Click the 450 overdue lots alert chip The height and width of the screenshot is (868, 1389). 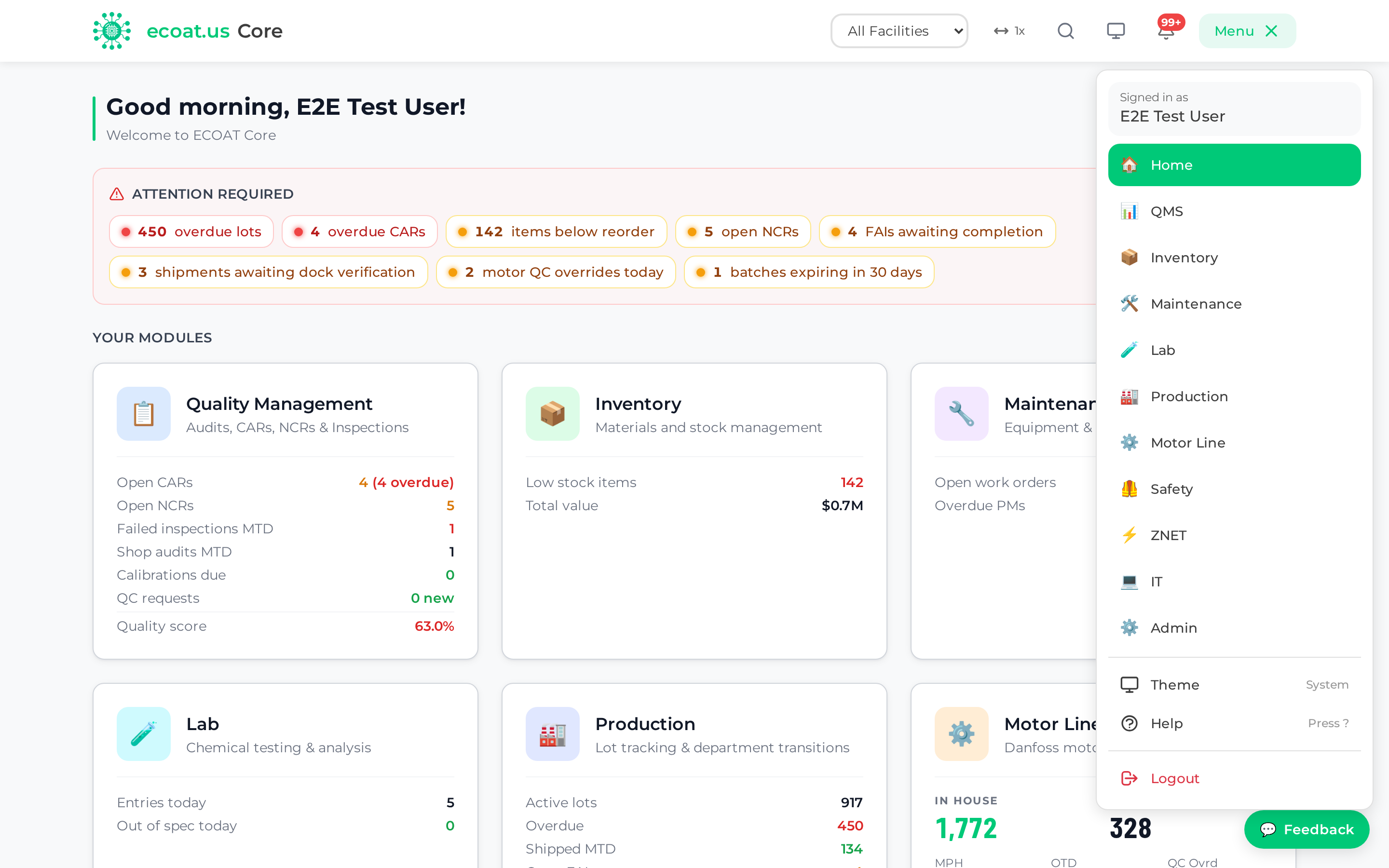[x=191, y=231]
